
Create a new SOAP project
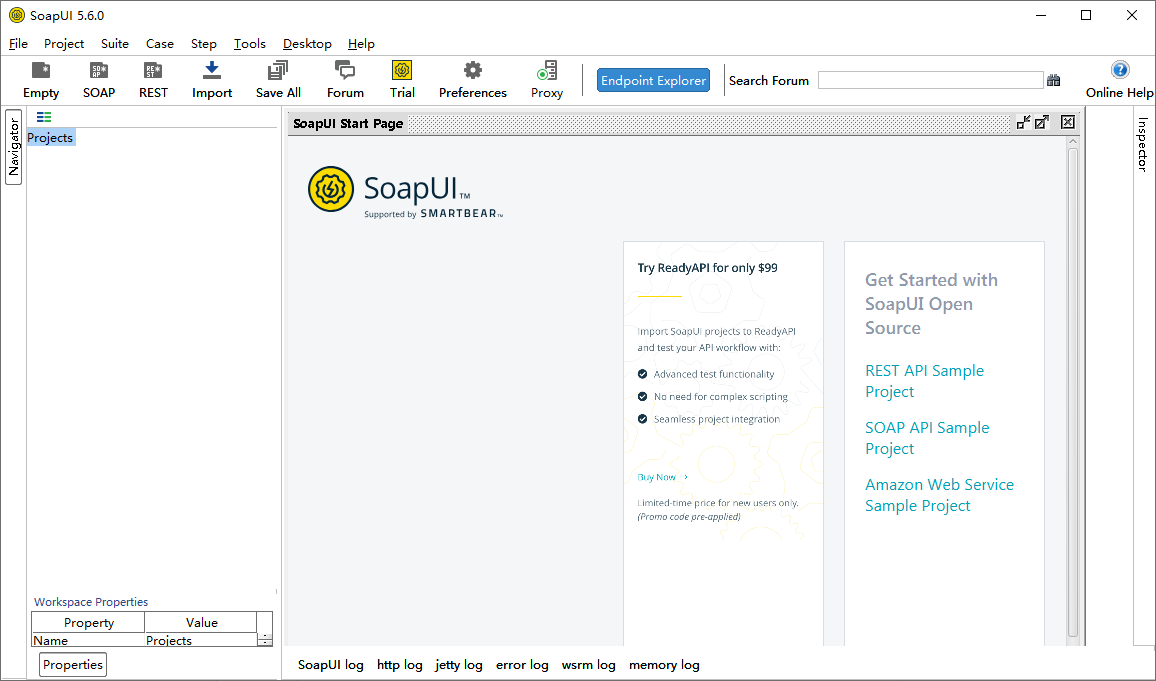click(99, 80)
